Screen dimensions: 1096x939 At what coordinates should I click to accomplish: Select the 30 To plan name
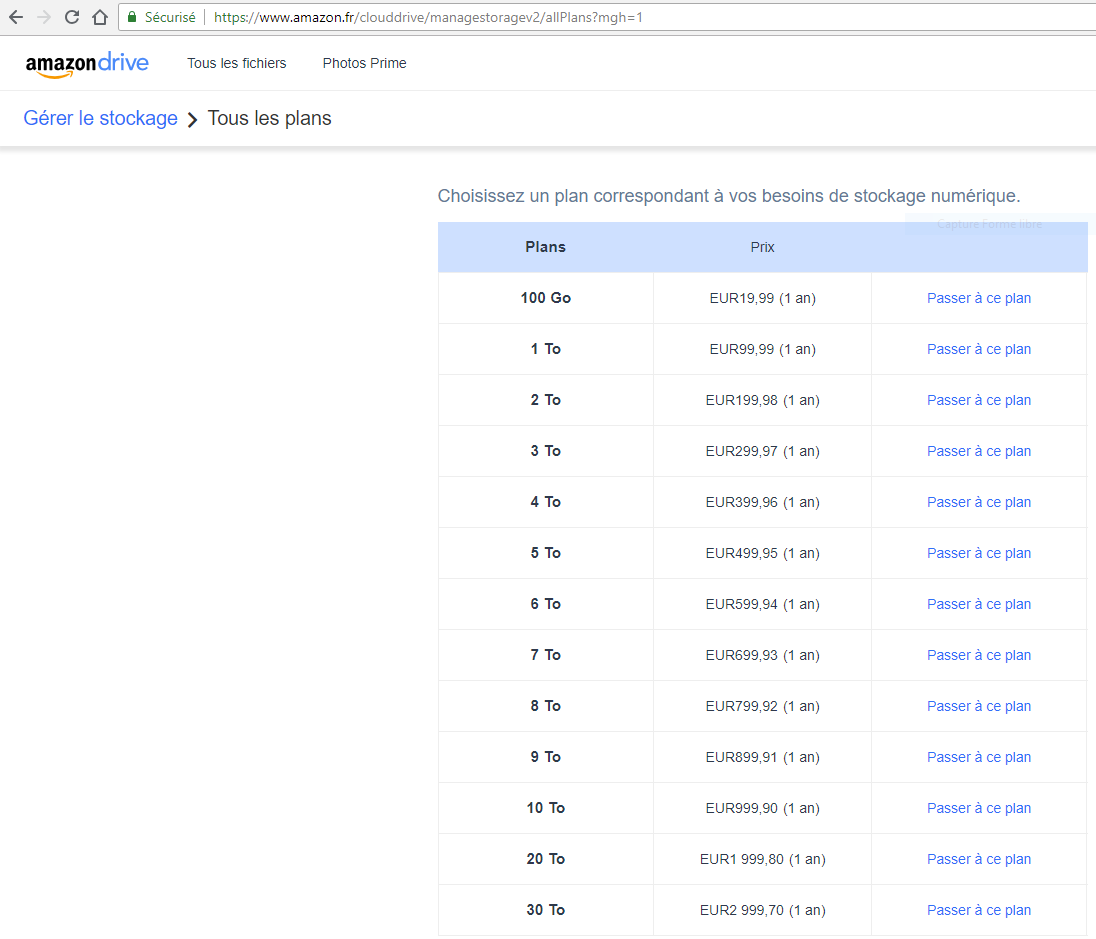(x=545, y=910)
